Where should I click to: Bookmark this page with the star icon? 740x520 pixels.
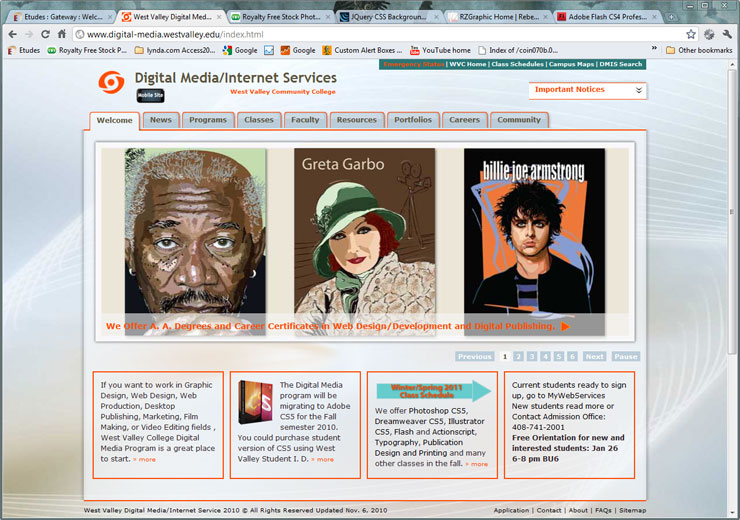point(691,34)
